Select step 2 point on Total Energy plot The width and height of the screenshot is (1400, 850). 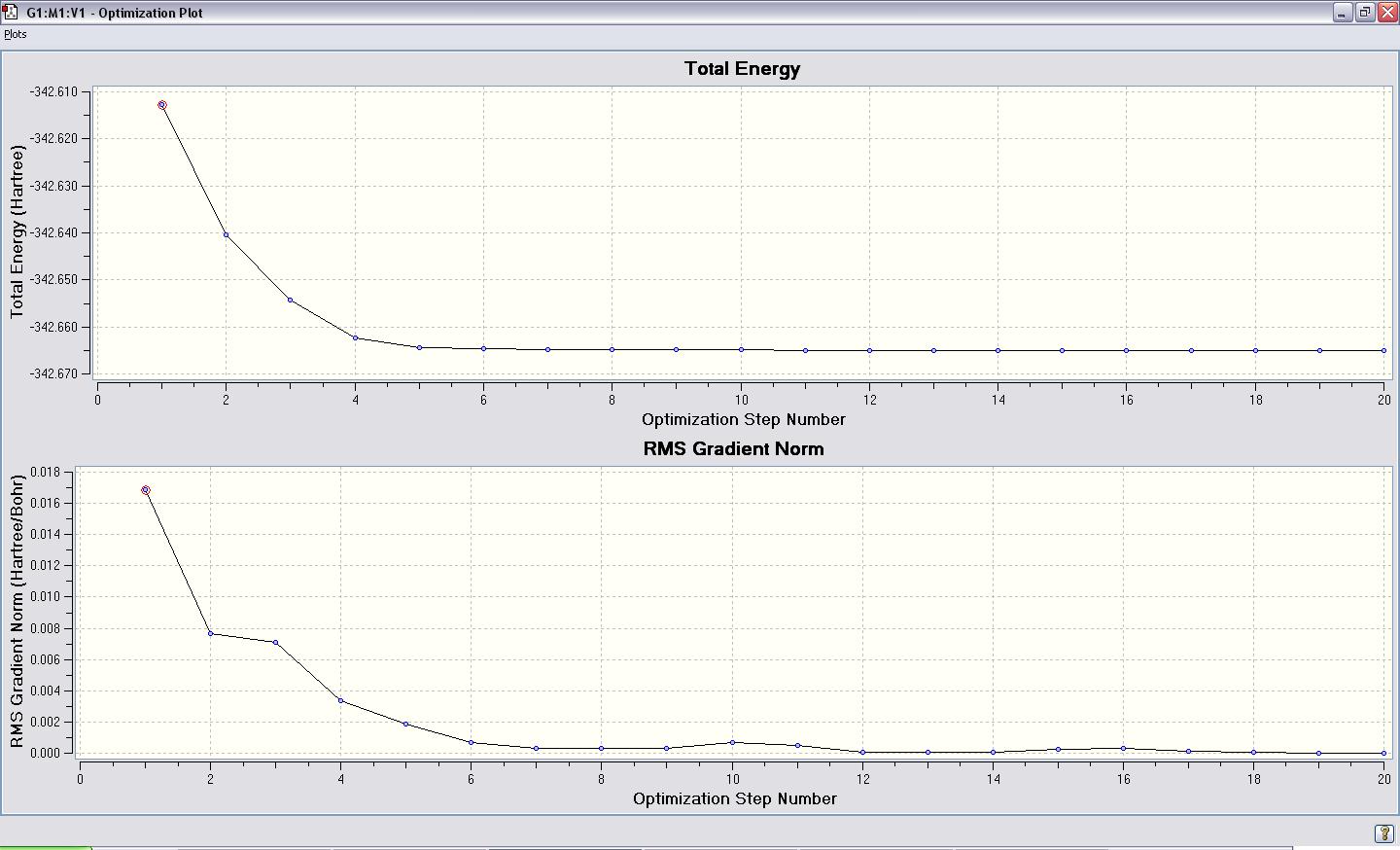coord(227,234)
